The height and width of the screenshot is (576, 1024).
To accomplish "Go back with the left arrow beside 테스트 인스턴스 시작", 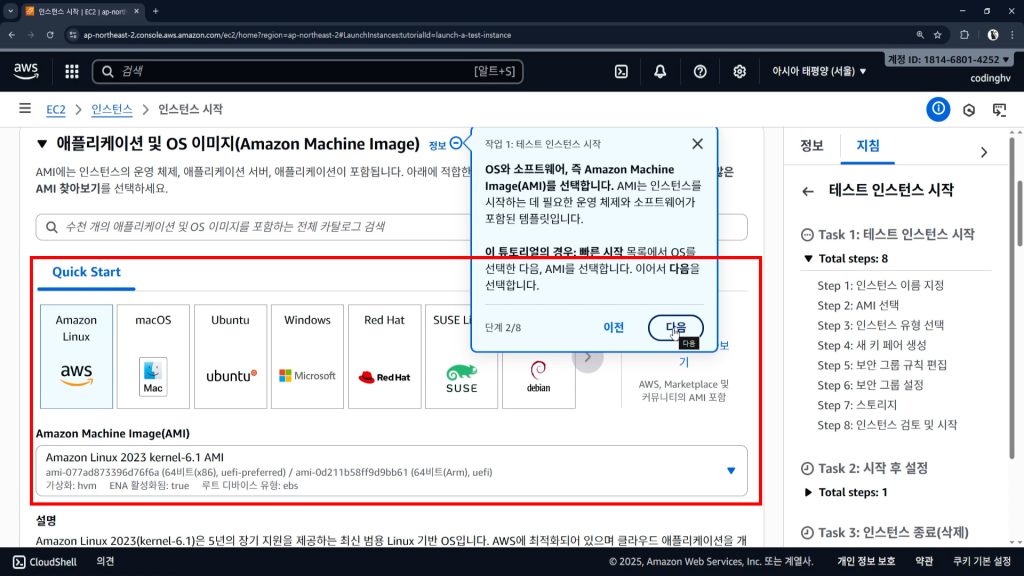I will click(x=808, y=191).
